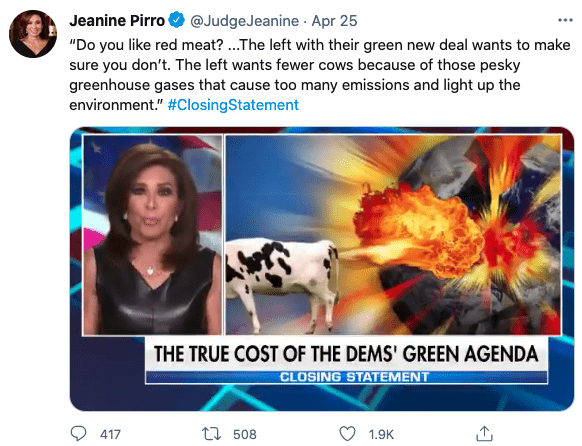This screenshot has height=446, width=582.
Task: Click the blue verified checkmark badge
Action: [176, 20]
